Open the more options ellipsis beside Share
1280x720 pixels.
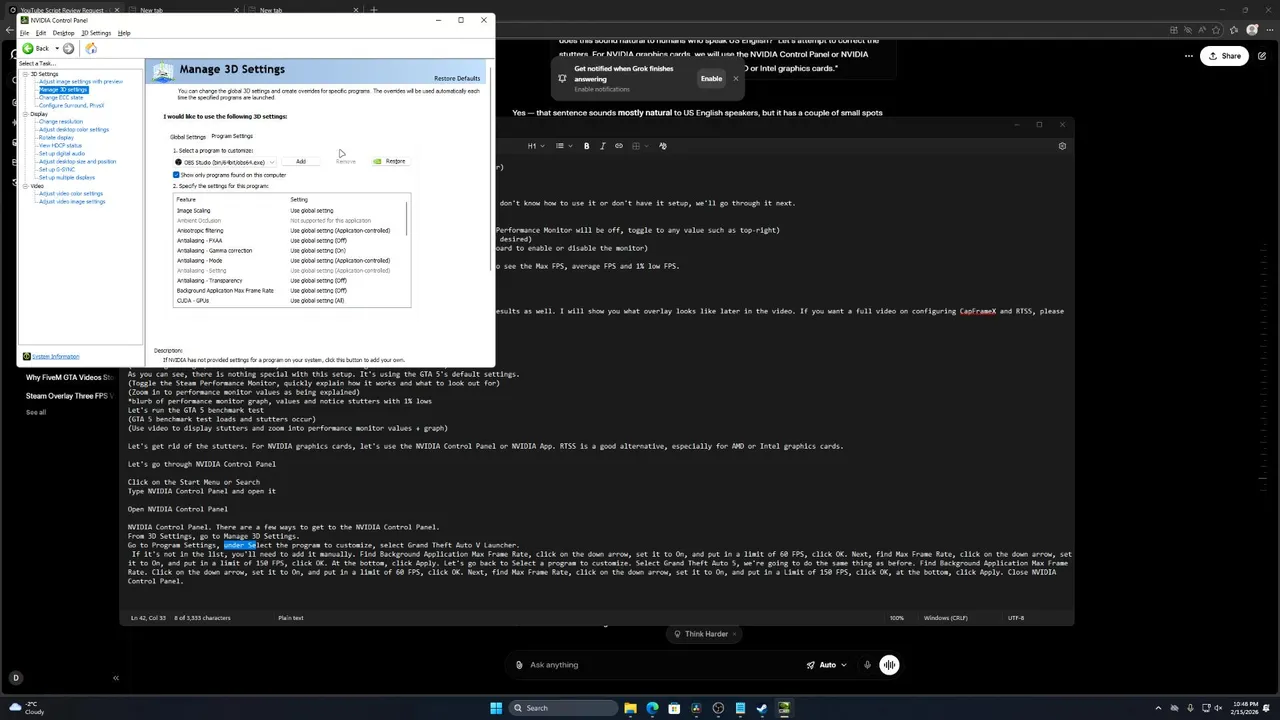click(x=1189, y=56)
